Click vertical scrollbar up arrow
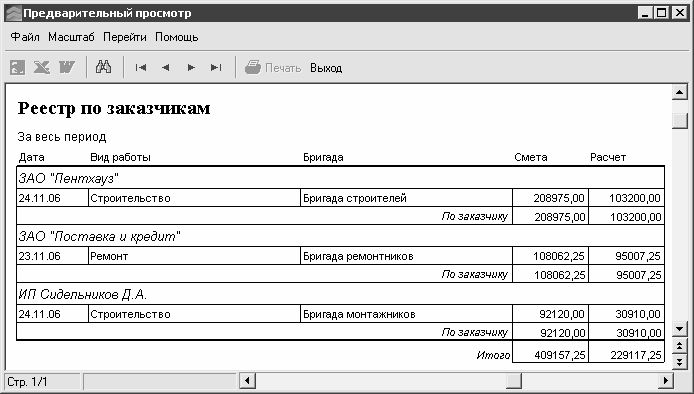The image size is (694, 394). point(679,93)
